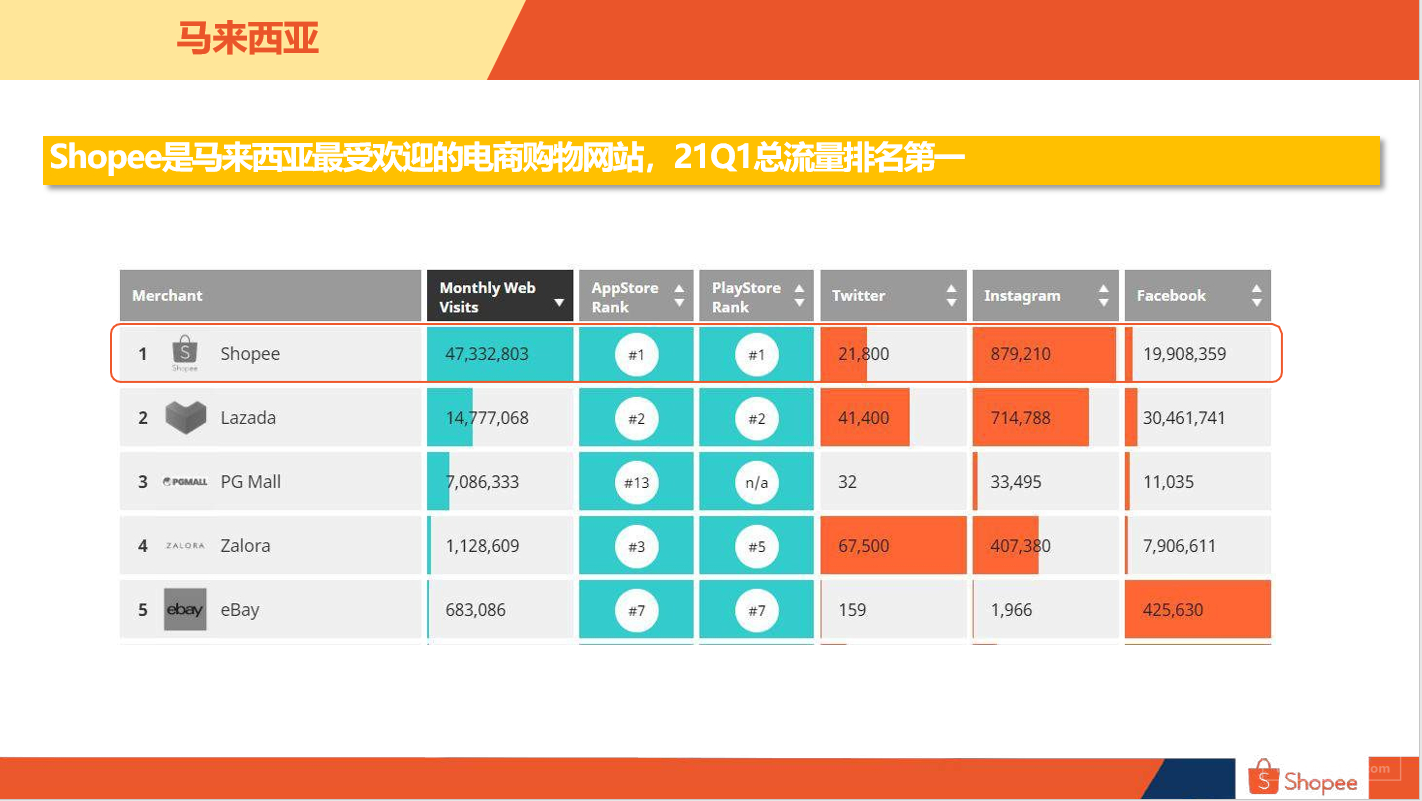This screenshot has width=1422, height=801.
Task: Select the Zalora merchant name
Action: point(245,546)
